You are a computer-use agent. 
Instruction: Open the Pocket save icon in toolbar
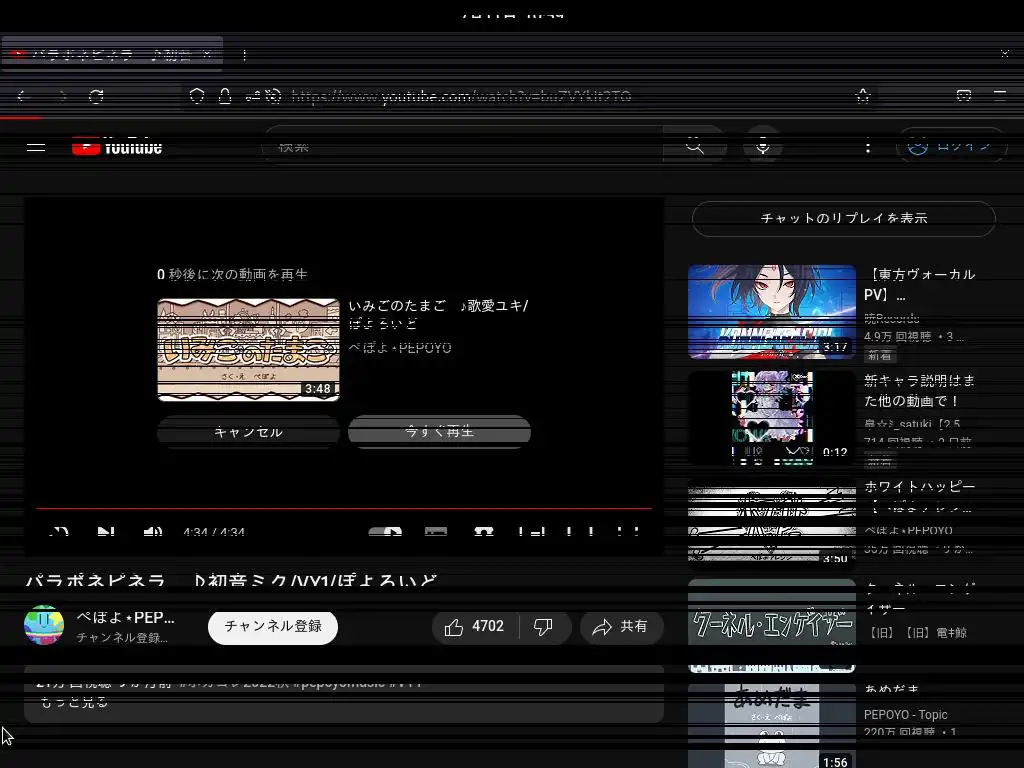[964, 96]
